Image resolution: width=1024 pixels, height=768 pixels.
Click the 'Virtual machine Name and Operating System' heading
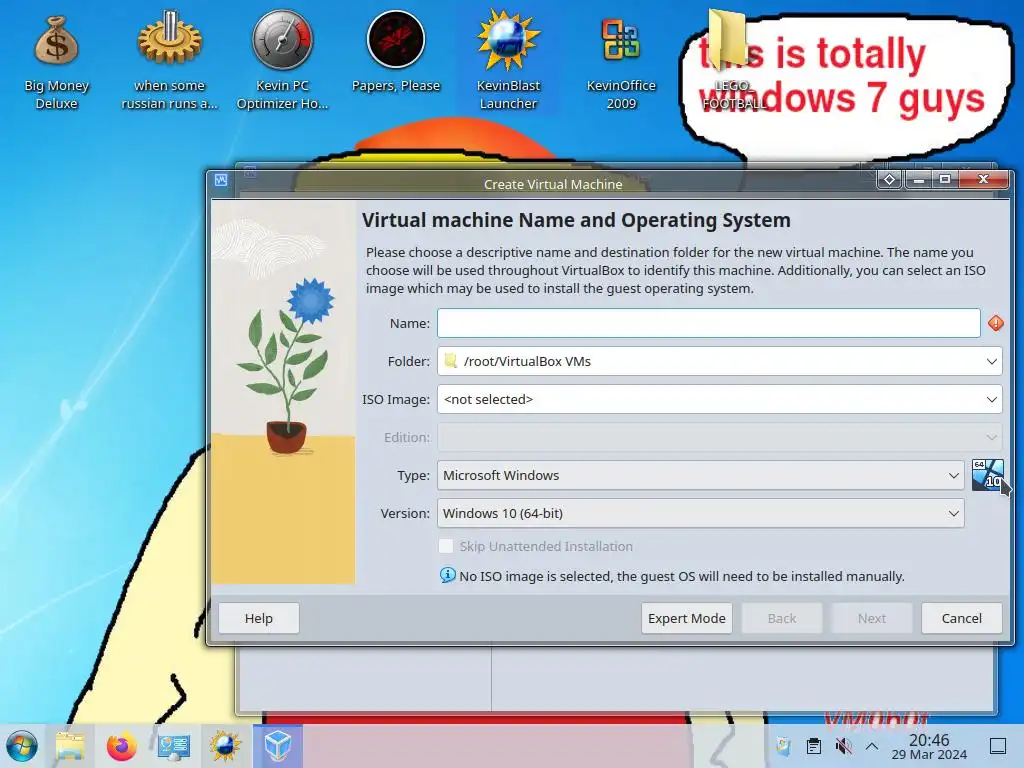coord(576,220)
